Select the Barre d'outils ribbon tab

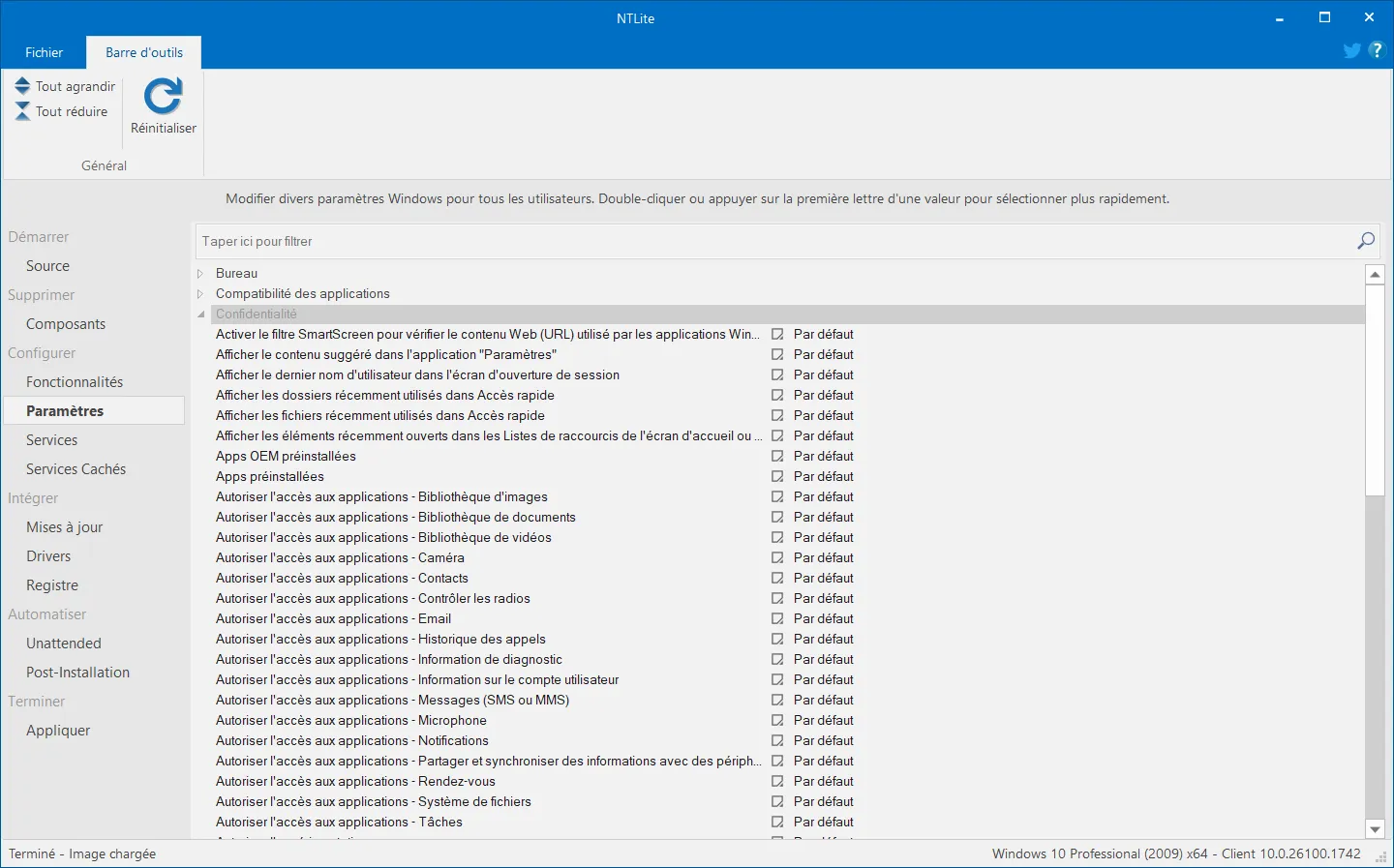pyautogui.click(x=144, y=52)
